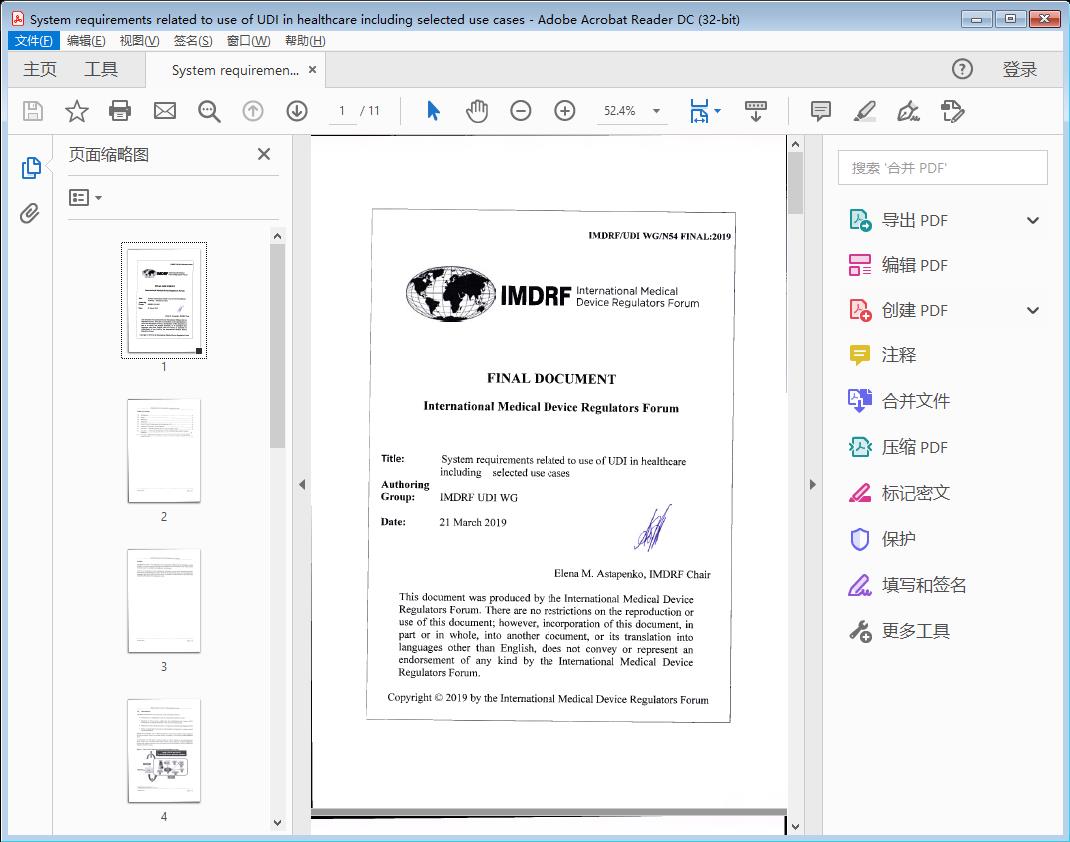Add a comment with the speech bubble icon
The height and width of the screenshot is (842, 1070).
tap(820, 111)
